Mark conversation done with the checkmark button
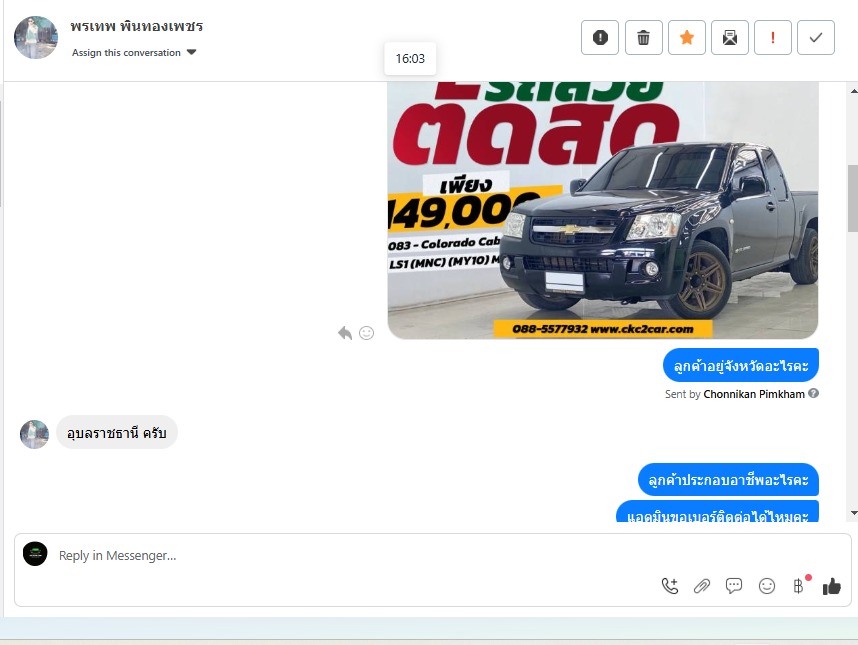The image size is (858, 645). tap(816, 38)
